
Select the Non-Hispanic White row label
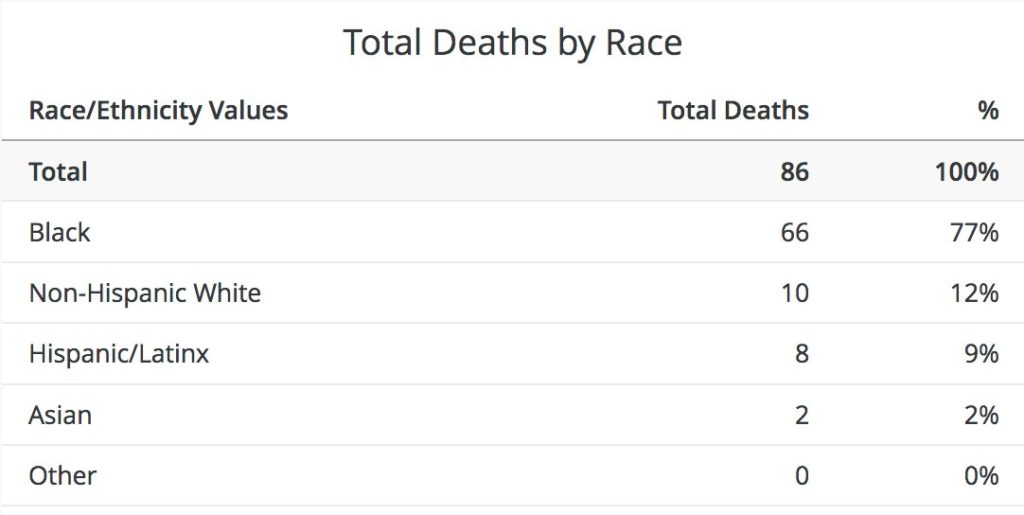click(x=145, y=293)
